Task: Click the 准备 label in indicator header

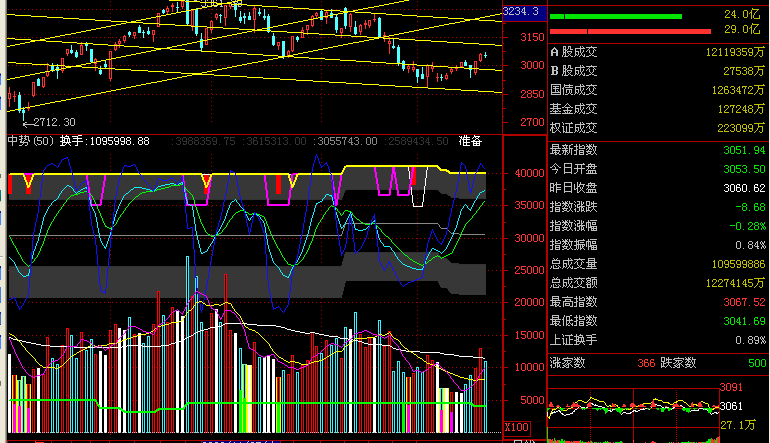Action: click(470, 141)
